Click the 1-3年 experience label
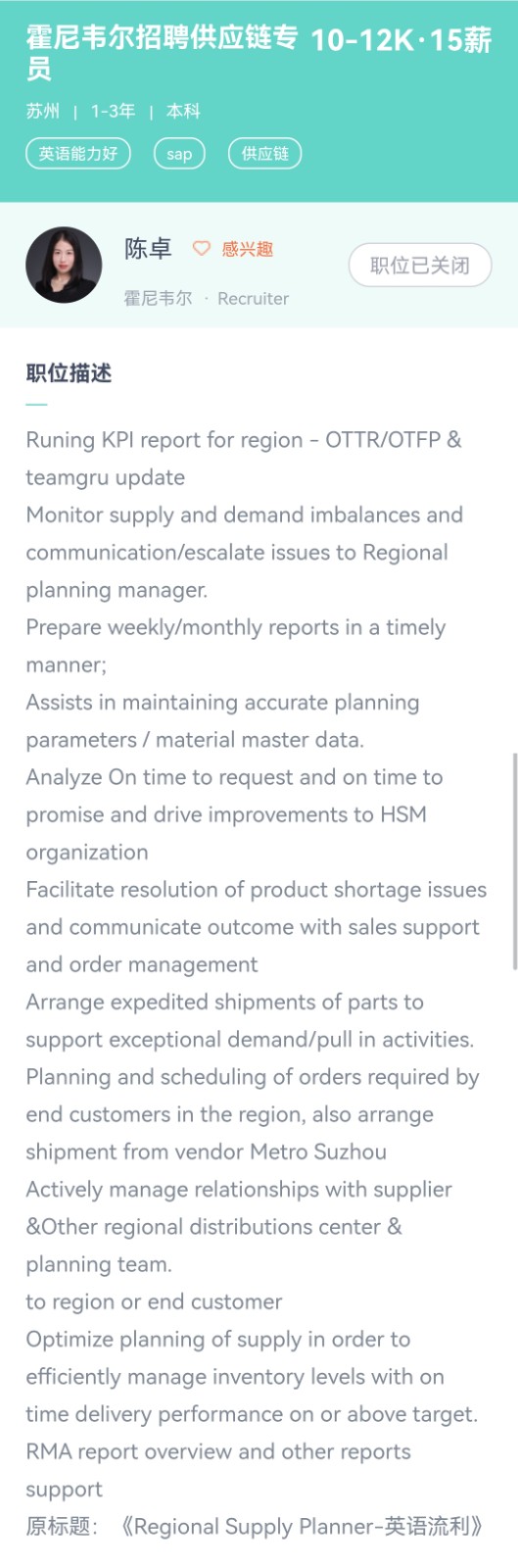This screenshot has height=1568, width=518. (x=113, y=111)
